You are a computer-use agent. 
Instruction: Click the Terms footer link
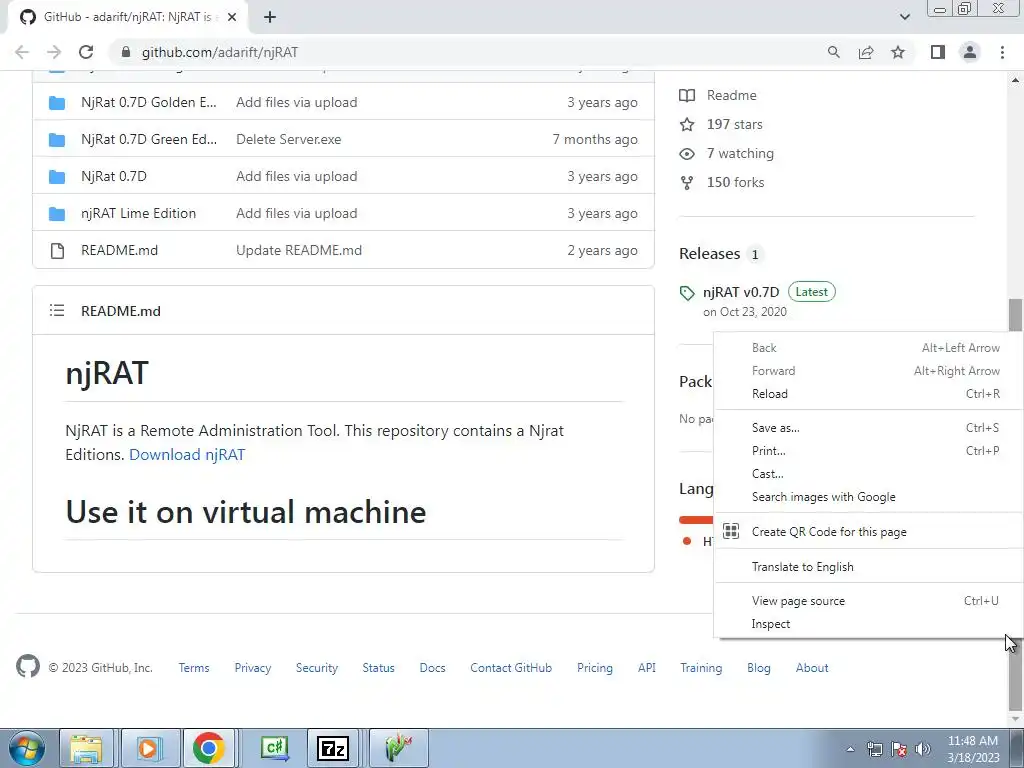194,668
